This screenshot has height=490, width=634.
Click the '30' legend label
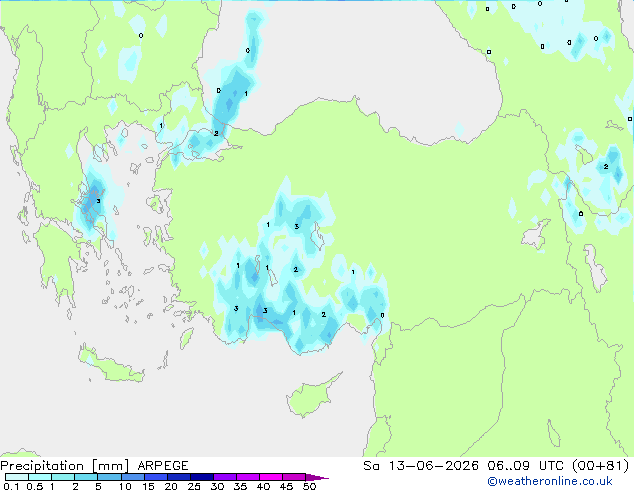(217, 486)
